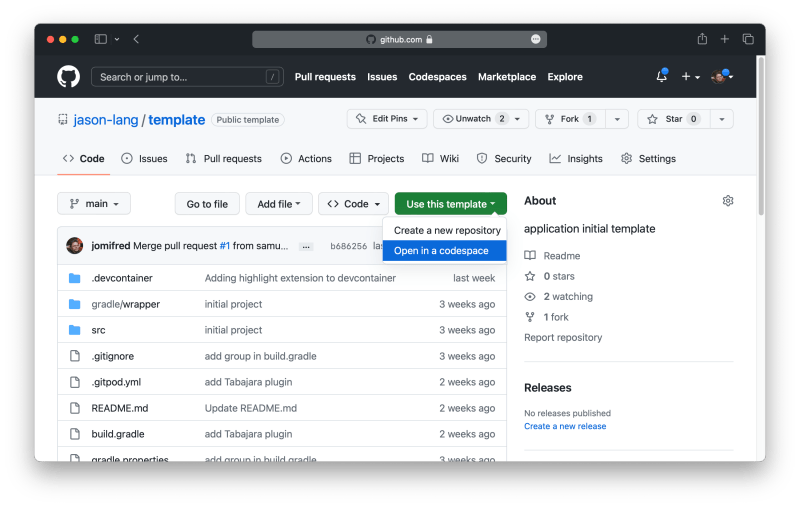Switch to the repository Issues tab
This screenshot has height=507, width=800.
click(144, 159)
